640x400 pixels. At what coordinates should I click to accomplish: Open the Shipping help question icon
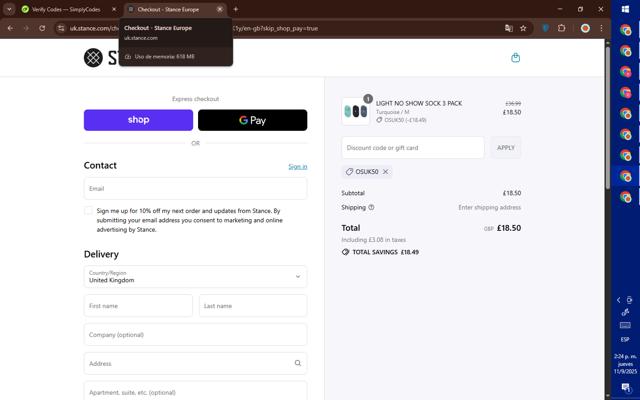(371, 207)
